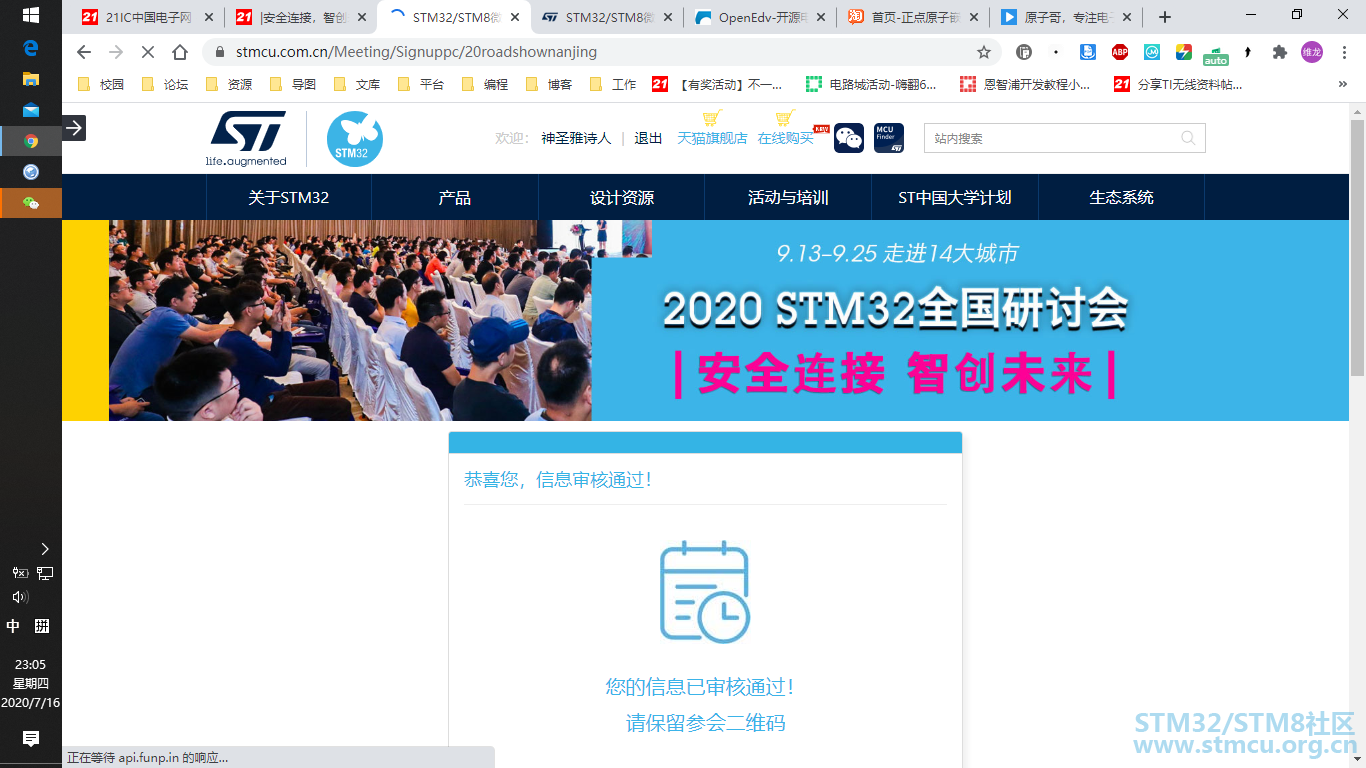Open the 工作 bookmarks folder
This screenshot has width=1366, height=768.
click(x=613, y=85)
